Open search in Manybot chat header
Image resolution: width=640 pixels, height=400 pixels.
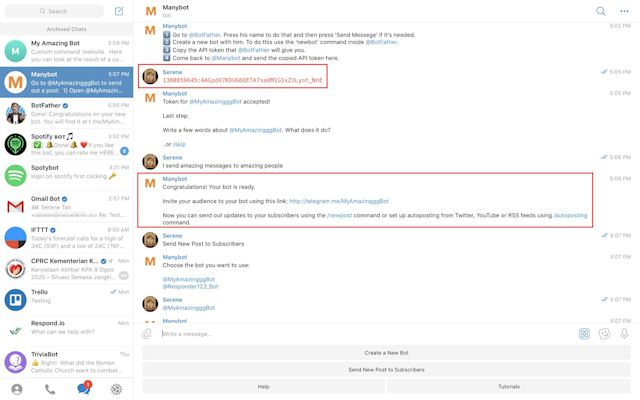coord(600,11)
